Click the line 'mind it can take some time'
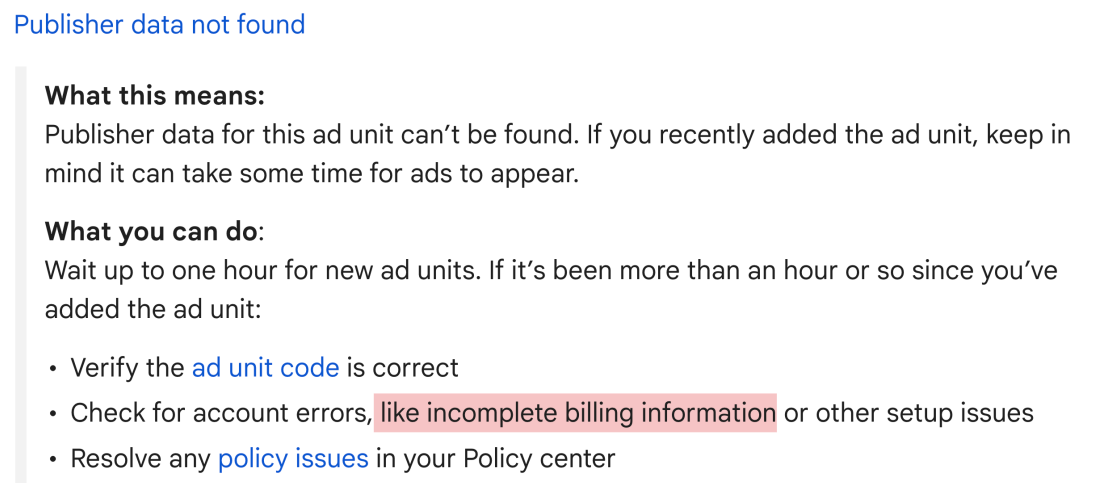This screenshot has height=483, width=1097. [x=310, y=173]
